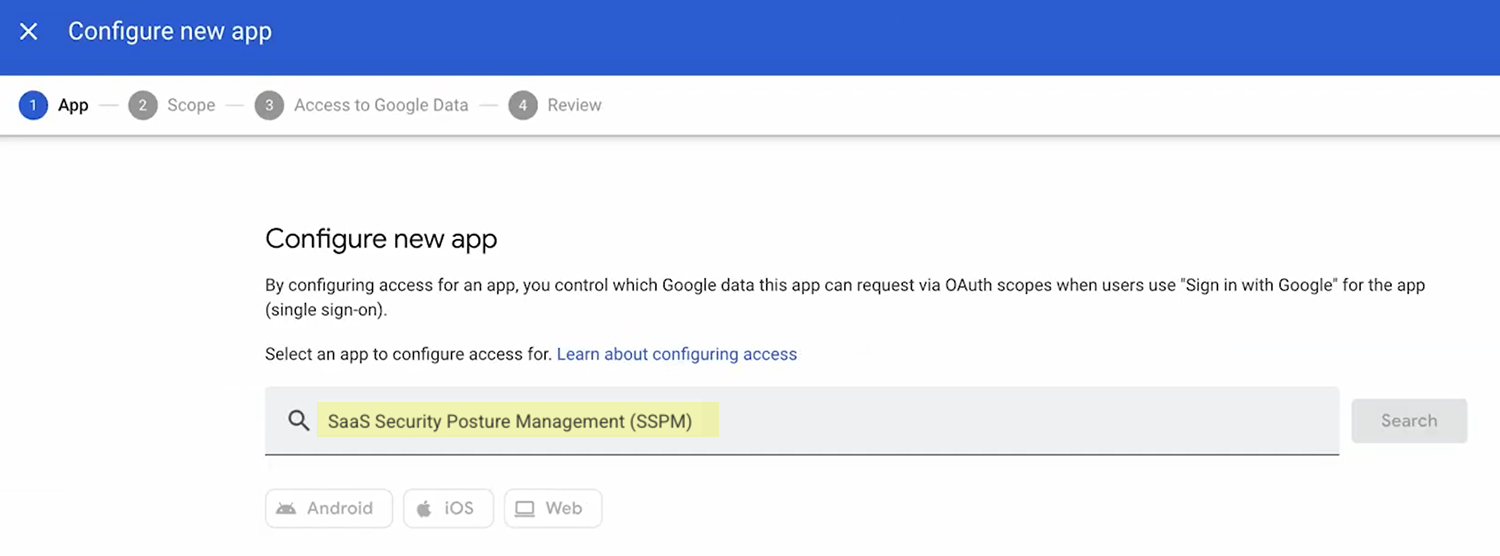This screenshot has height=556, width=1500.
Task: Click step 1 circle icon
Action: coord(33,105)
